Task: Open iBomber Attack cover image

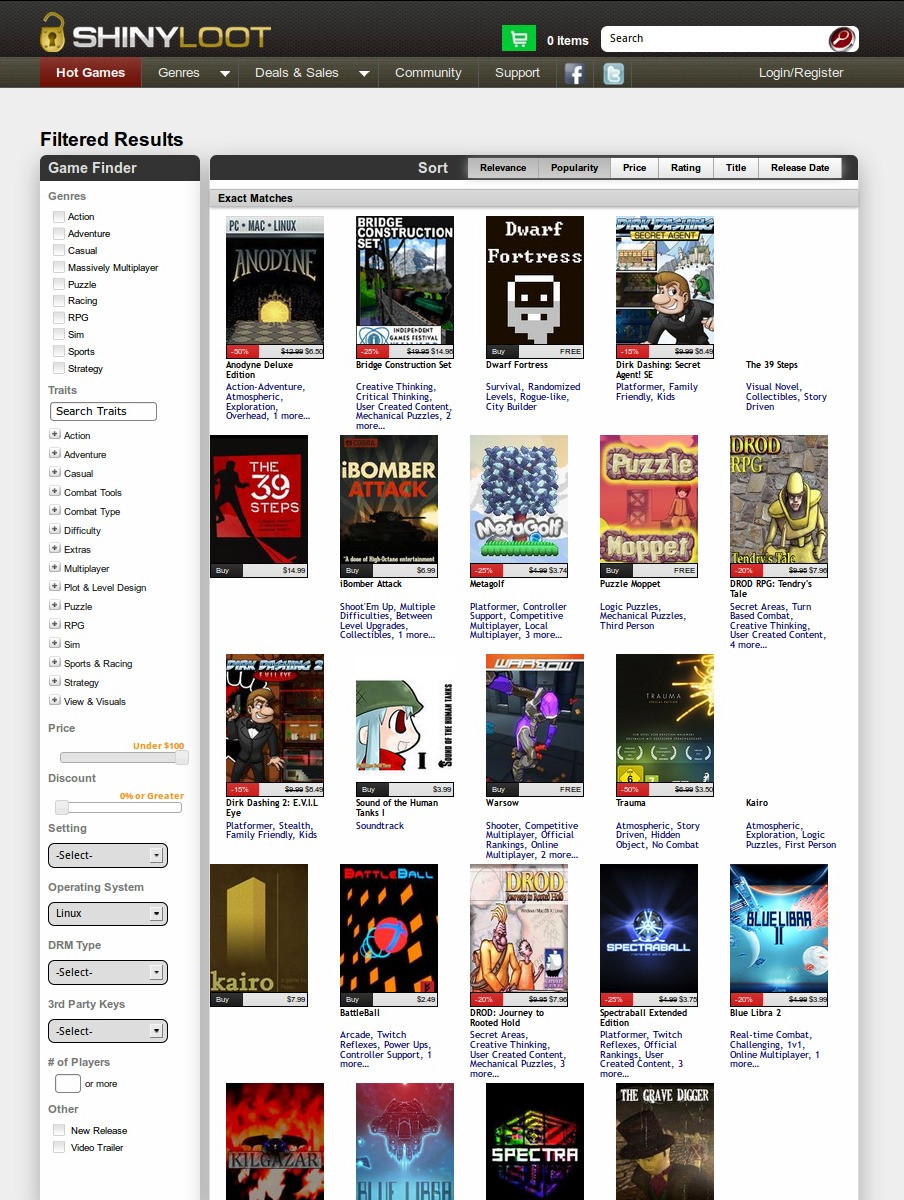Action: click(x=389, y=499)
